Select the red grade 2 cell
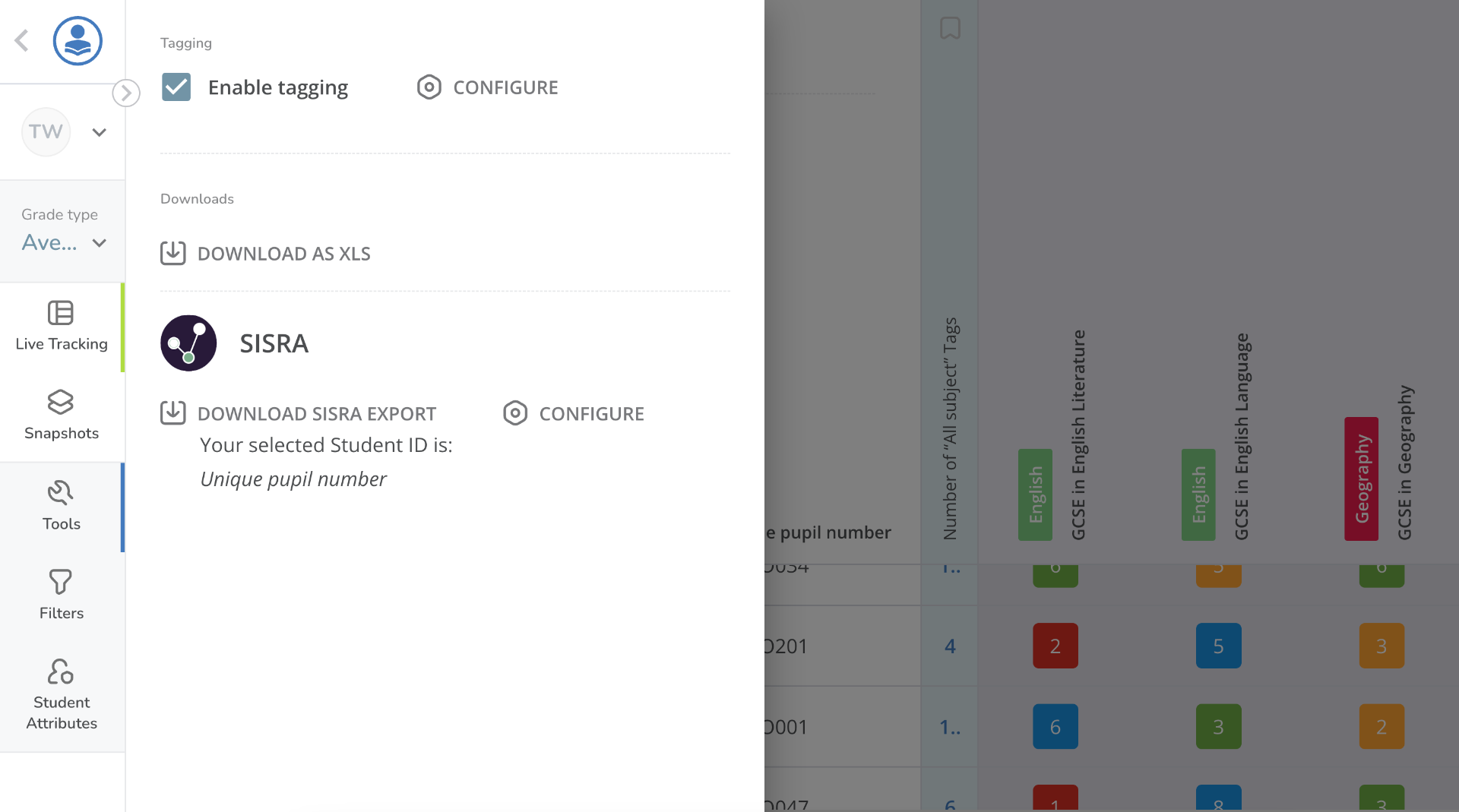Screen dimensions: 1459x812 [x=1055, y=646]
